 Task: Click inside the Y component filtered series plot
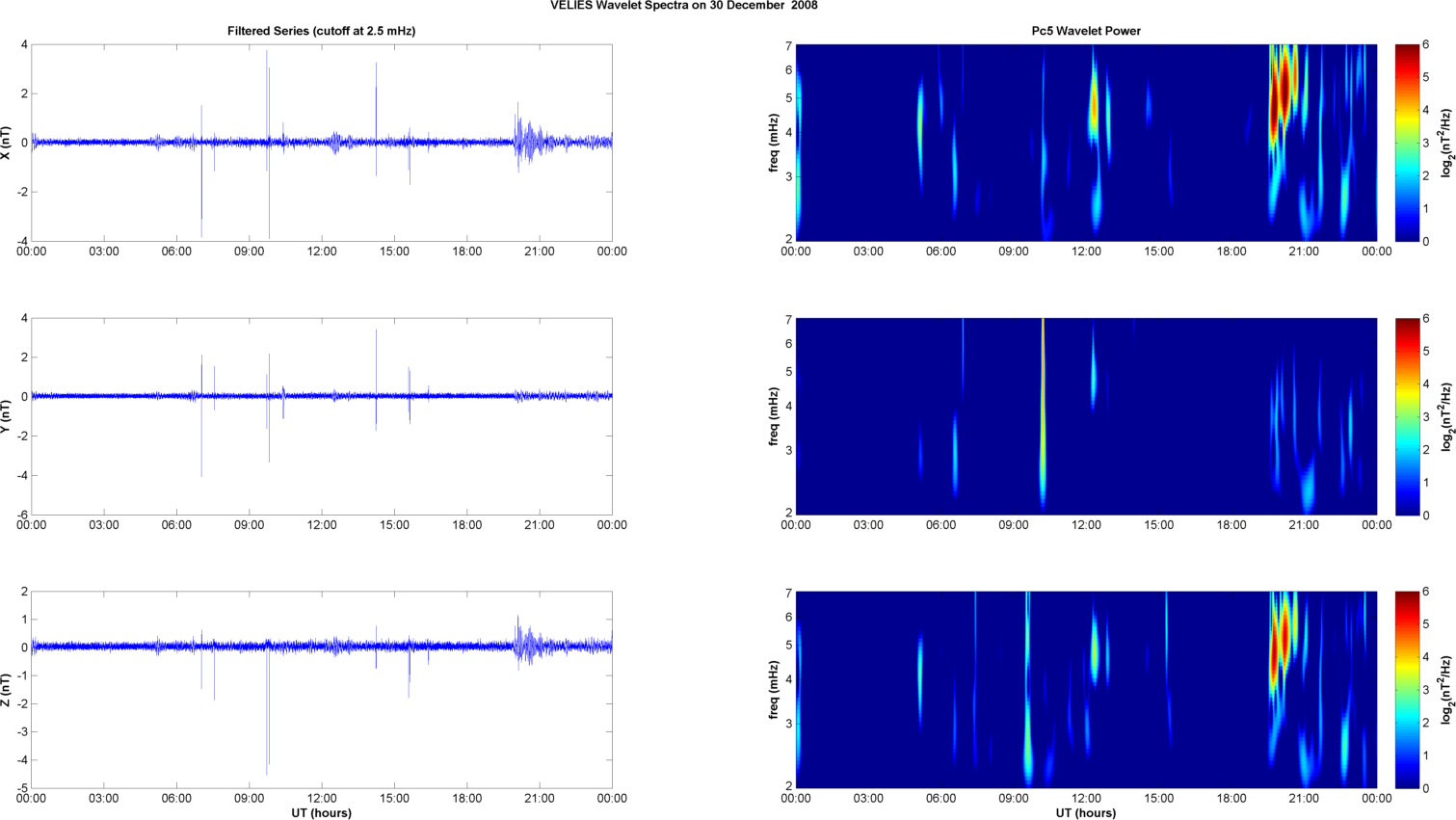click(x=321, y=416)
